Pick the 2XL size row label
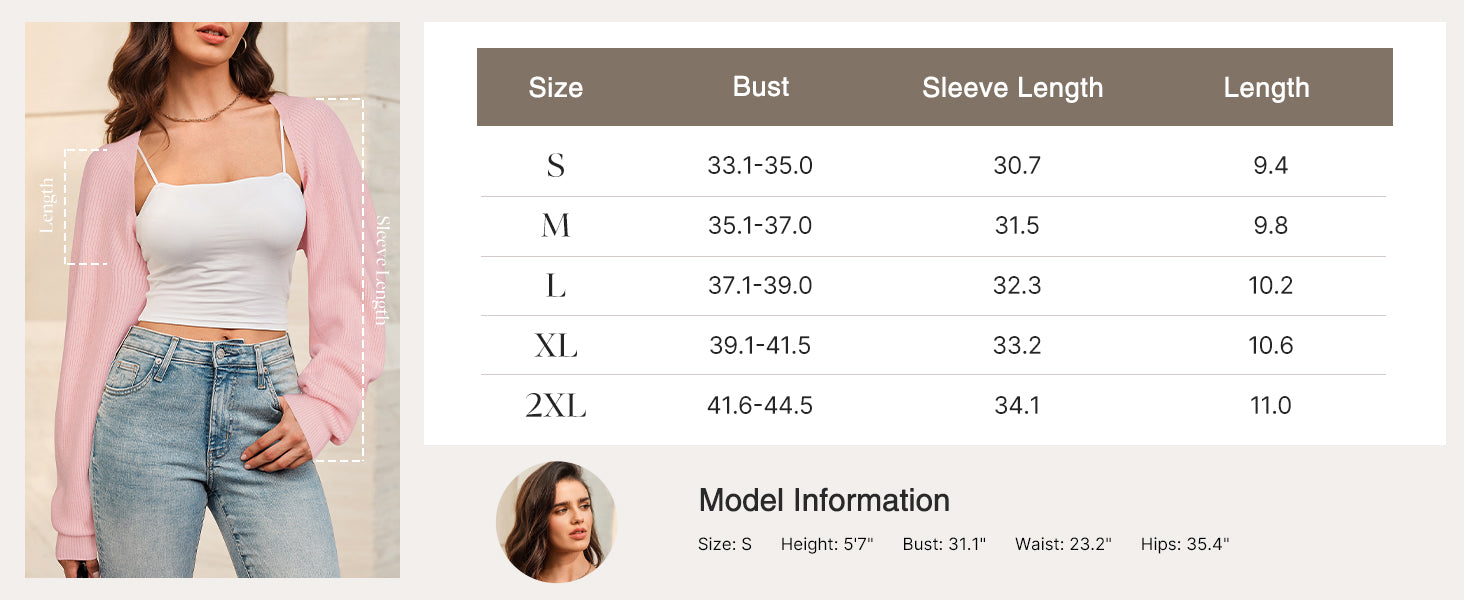Viewport: 1464px width, 600px height. click(x=556, y=406)
